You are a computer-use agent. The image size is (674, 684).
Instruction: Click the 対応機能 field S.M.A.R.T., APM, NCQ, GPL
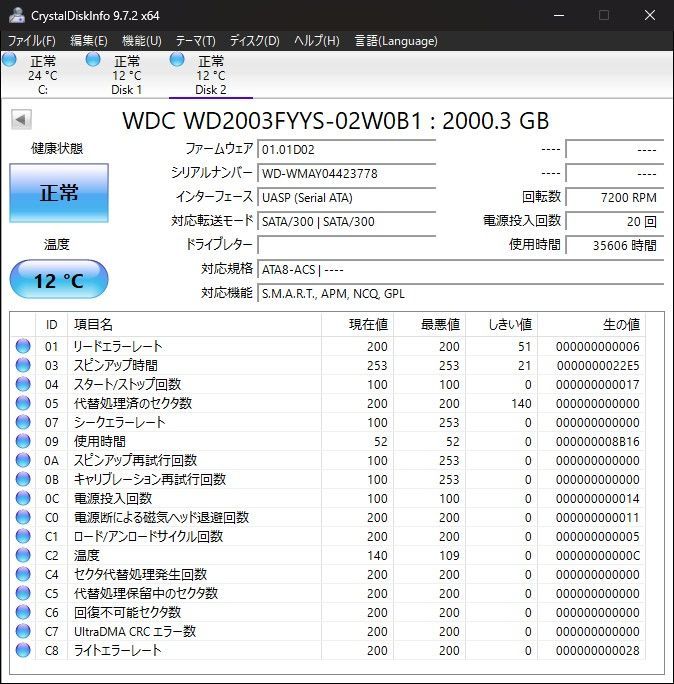[x=461, y=294]
